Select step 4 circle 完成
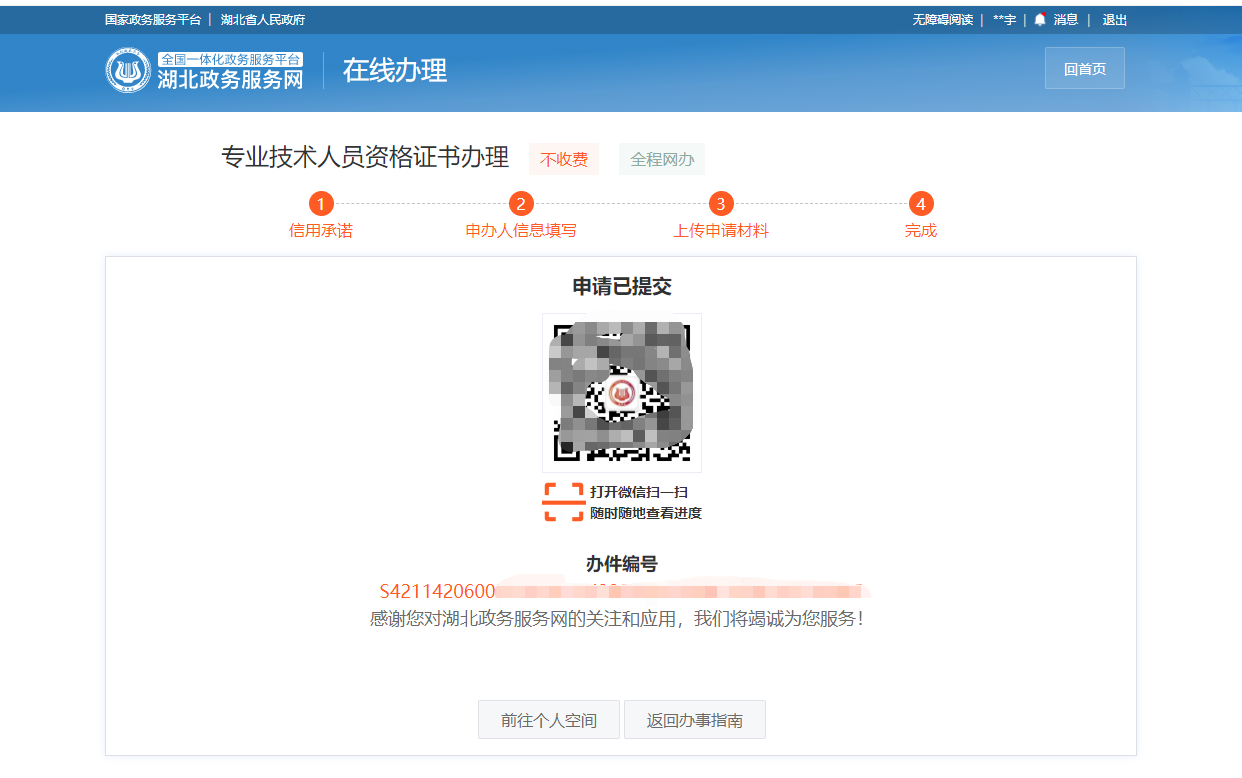The image size is (1242, 778). (921, 204)
